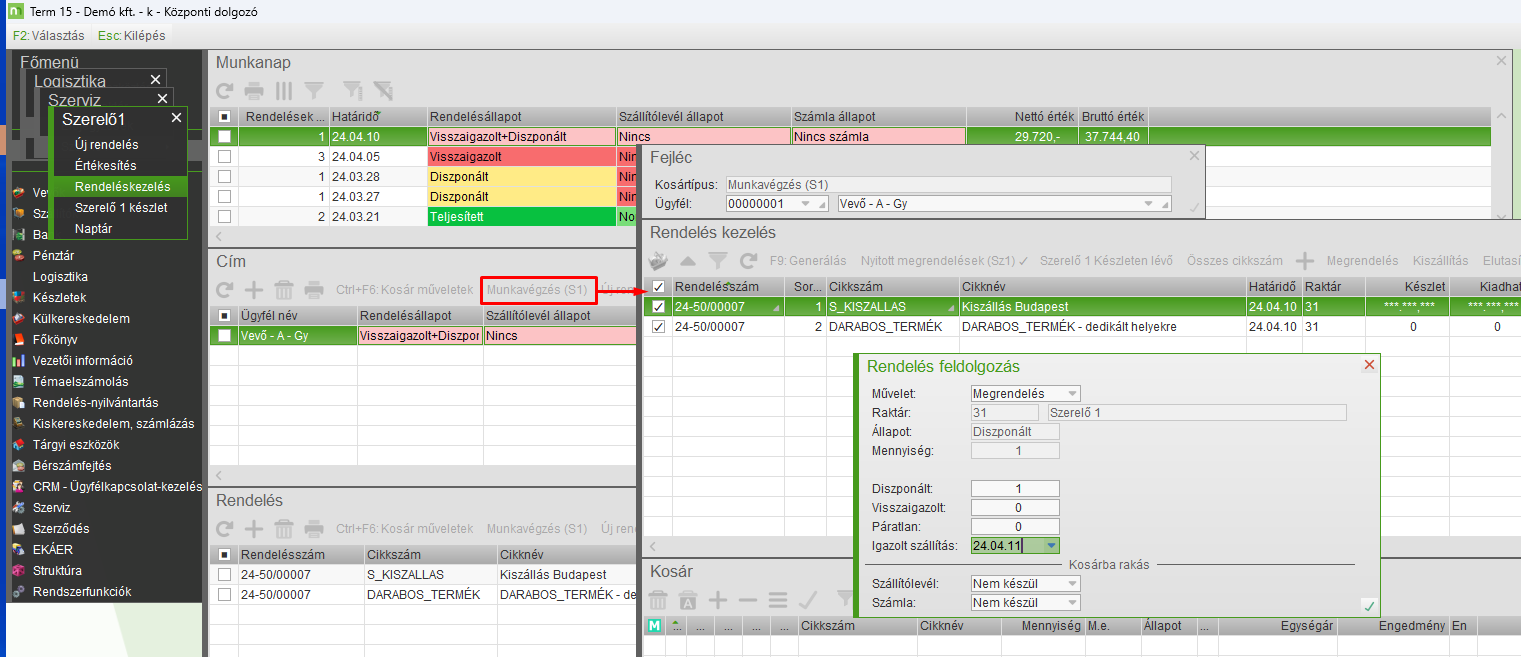Click the basket icon in Rendelés kezelés
Viewport: 1521px width, 657px height.
coord(658,261)
